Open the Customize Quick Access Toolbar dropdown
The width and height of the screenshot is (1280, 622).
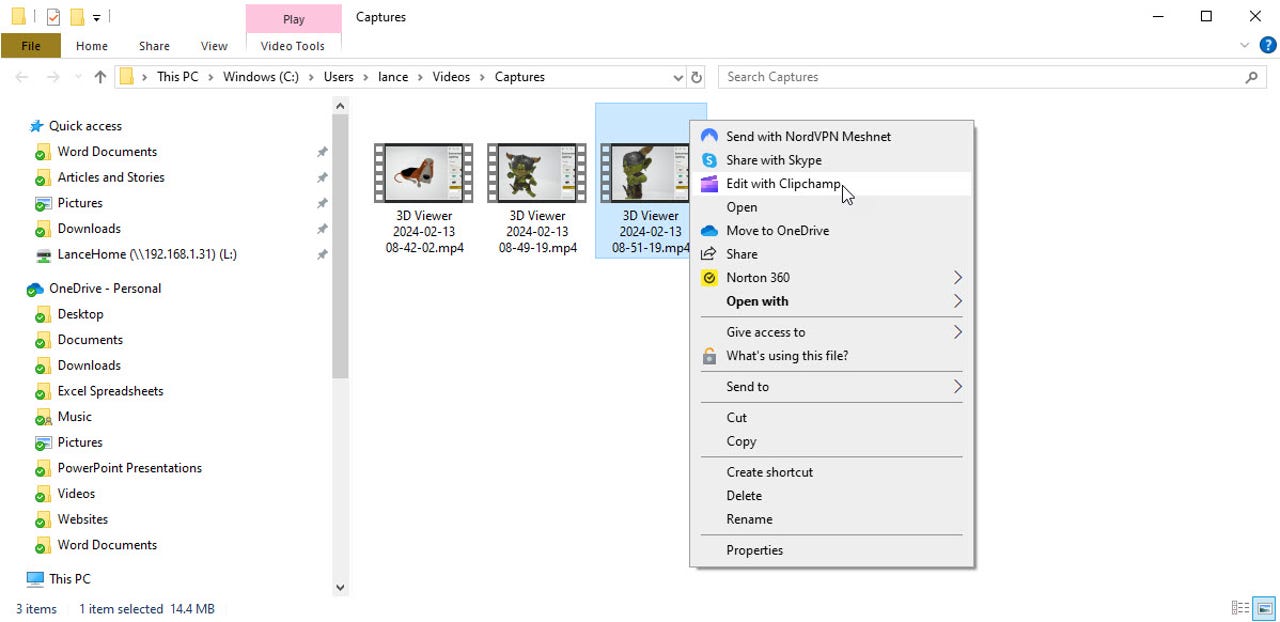point(96,17)
